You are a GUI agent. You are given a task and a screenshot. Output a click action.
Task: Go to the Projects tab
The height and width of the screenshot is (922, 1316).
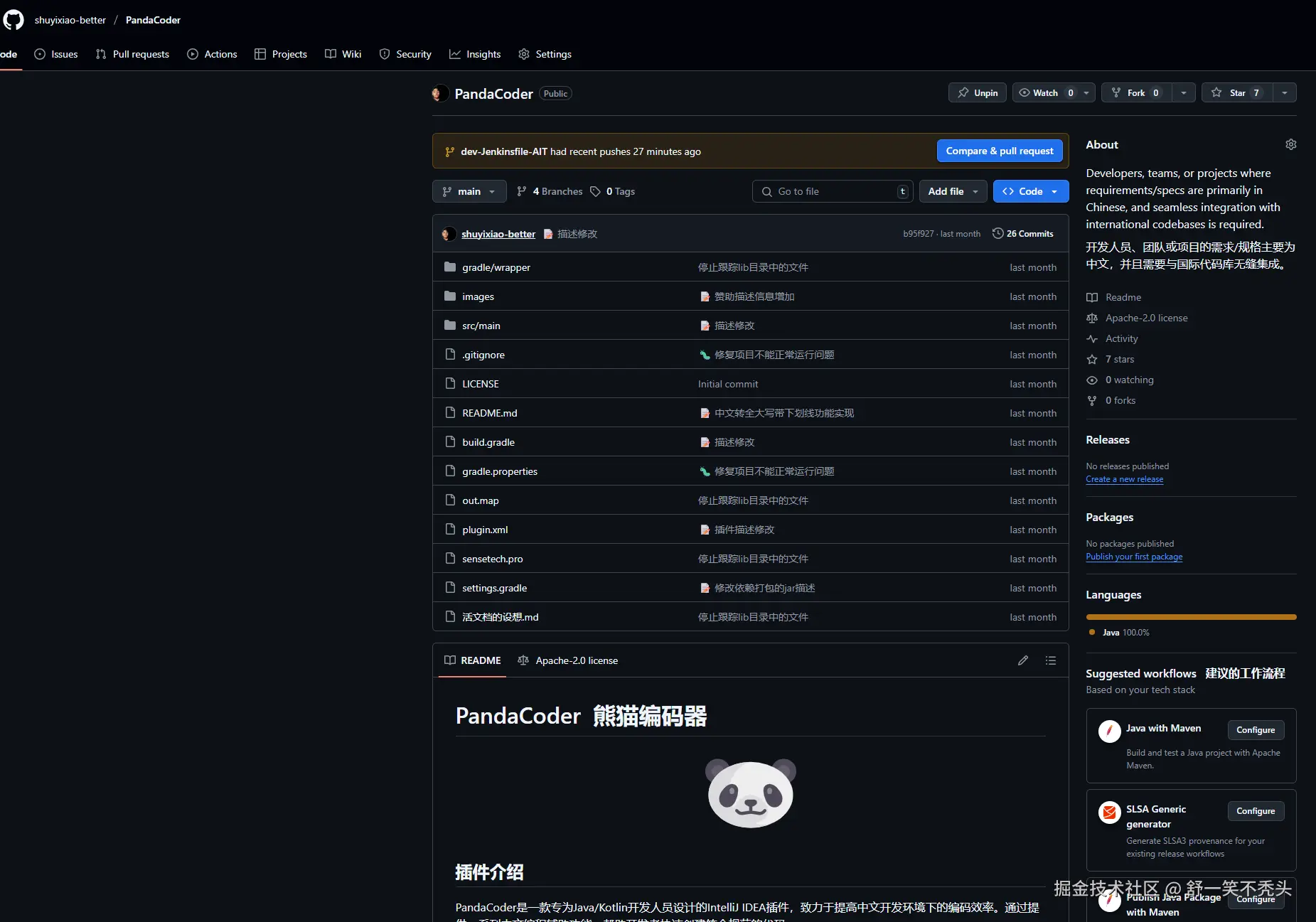click(281, 54)
